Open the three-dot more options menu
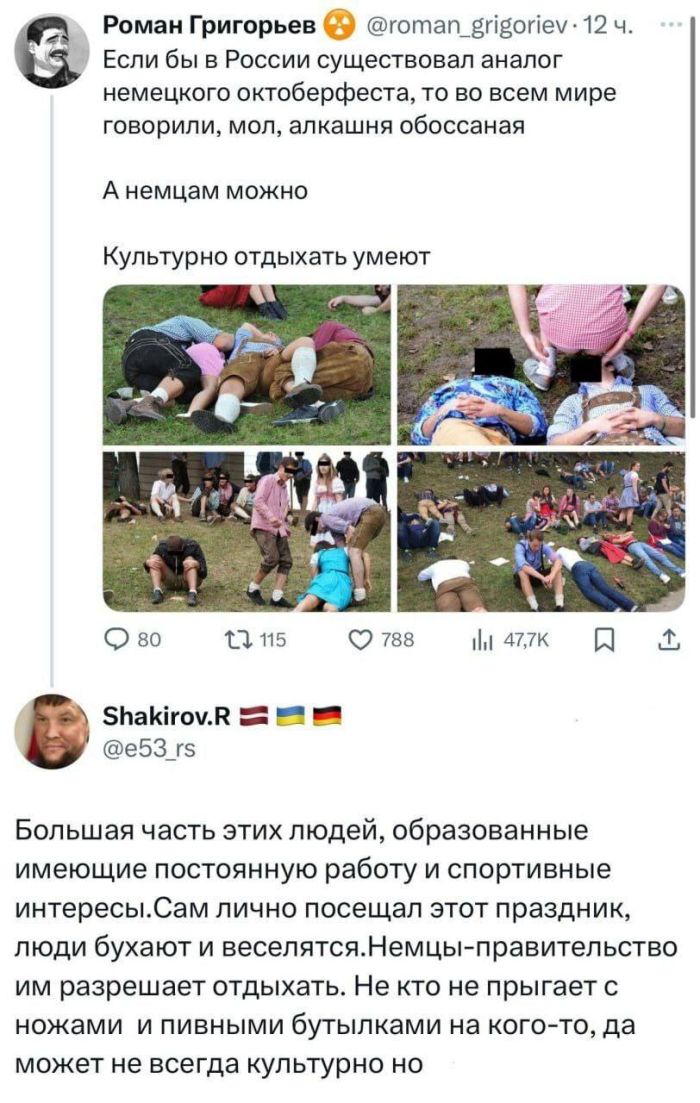The height and width of the screenshot is (1103, 700). (x=669, y=25)
